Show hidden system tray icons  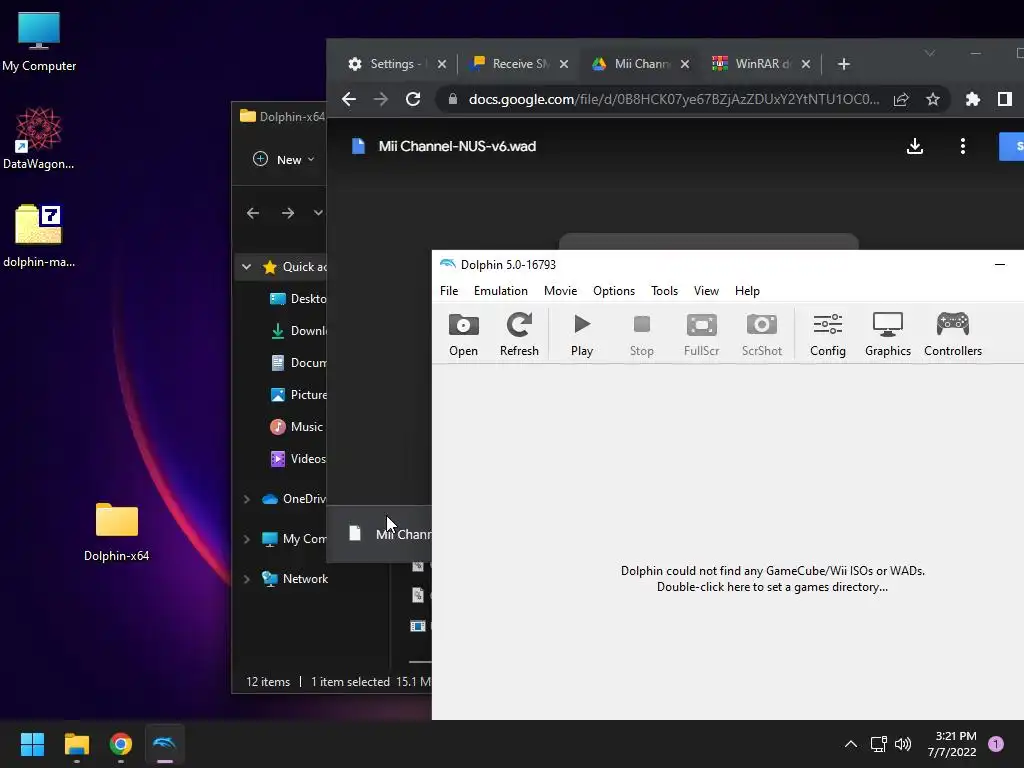click(x=851, y=744)
